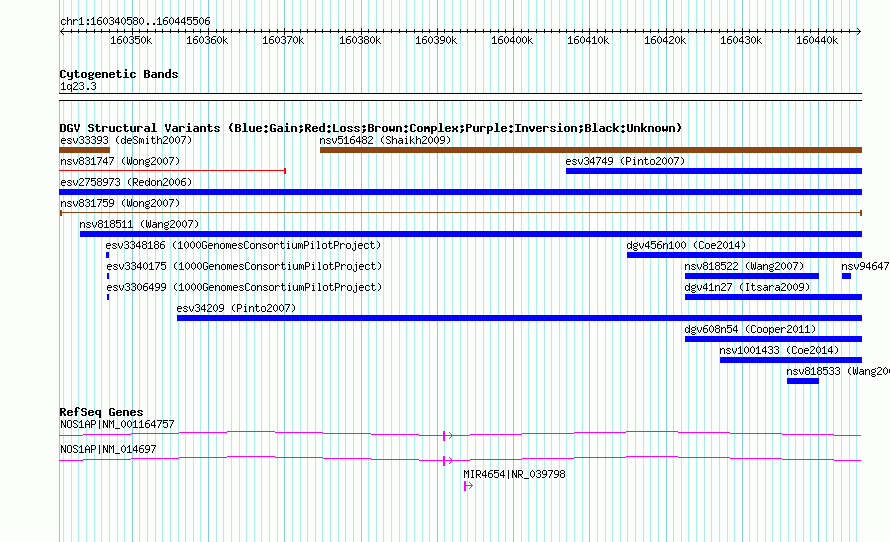
Task: Click the dgv456n100 (Coe2014) blue bar
Action: 744,255
